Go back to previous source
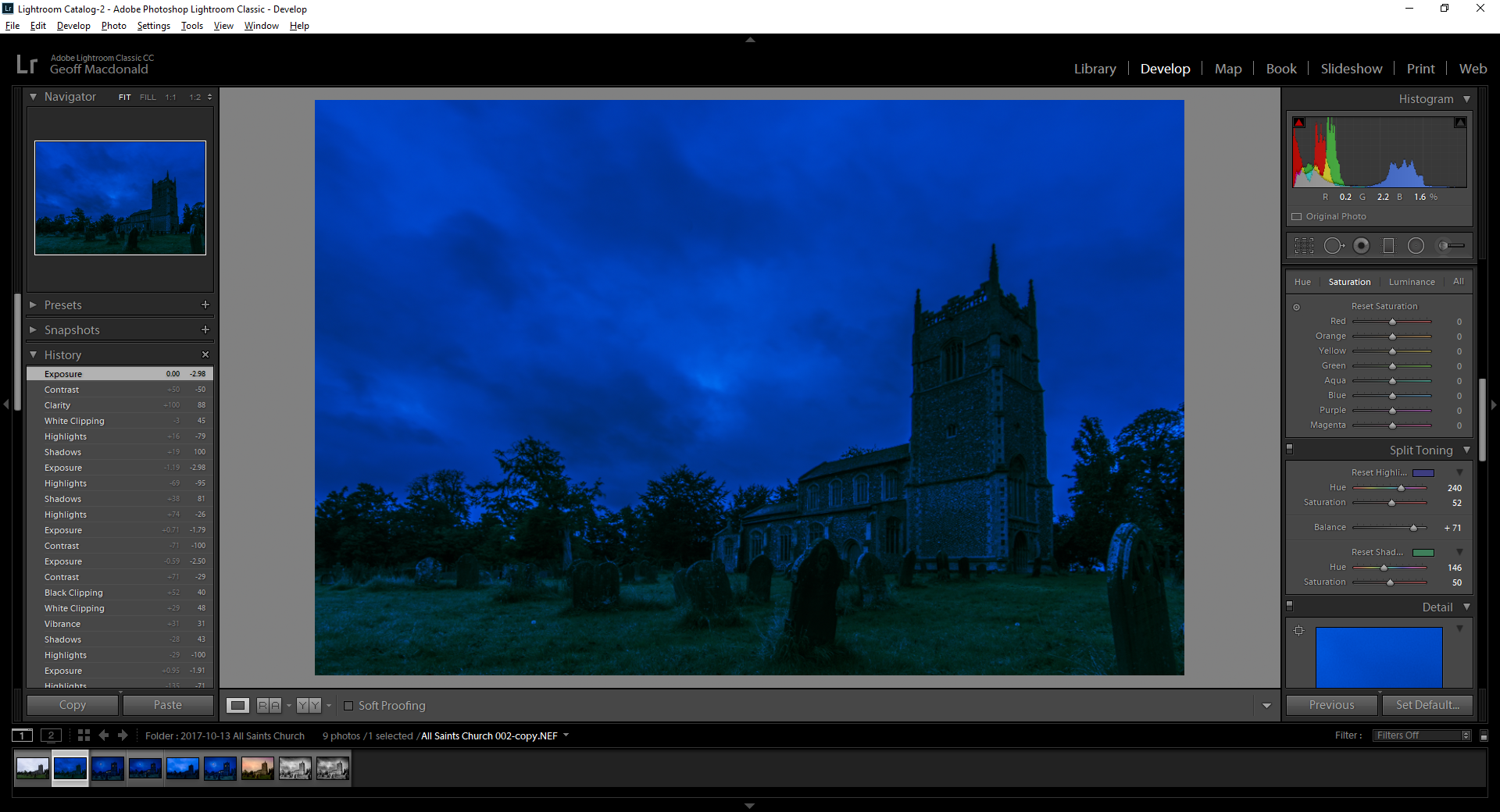 [x=103, y=735]
